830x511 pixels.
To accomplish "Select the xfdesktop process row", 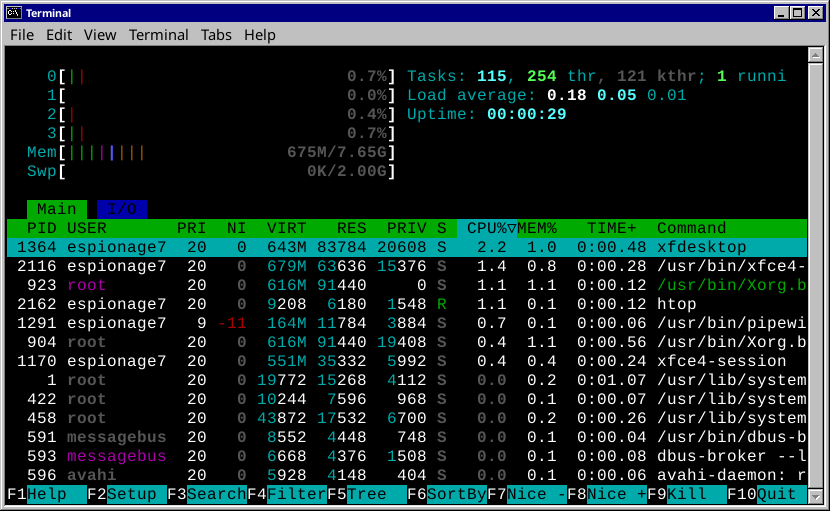I will point(407,247).
